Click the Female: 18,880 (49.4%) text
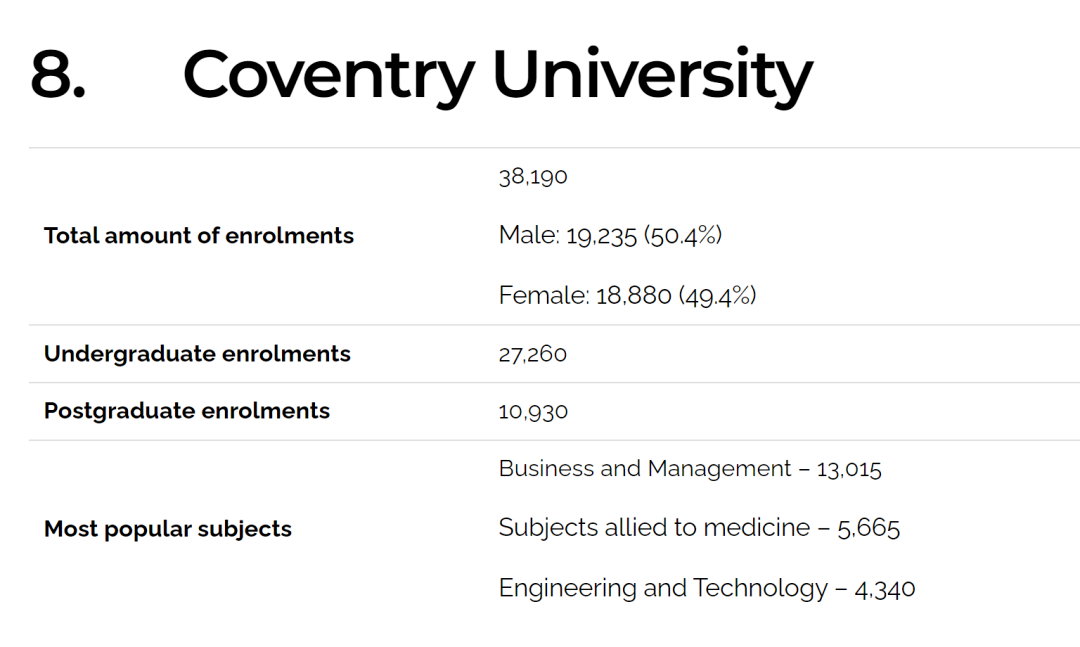Image resolution: width=1080 pixels, height=647 pixels. (627, 296)
